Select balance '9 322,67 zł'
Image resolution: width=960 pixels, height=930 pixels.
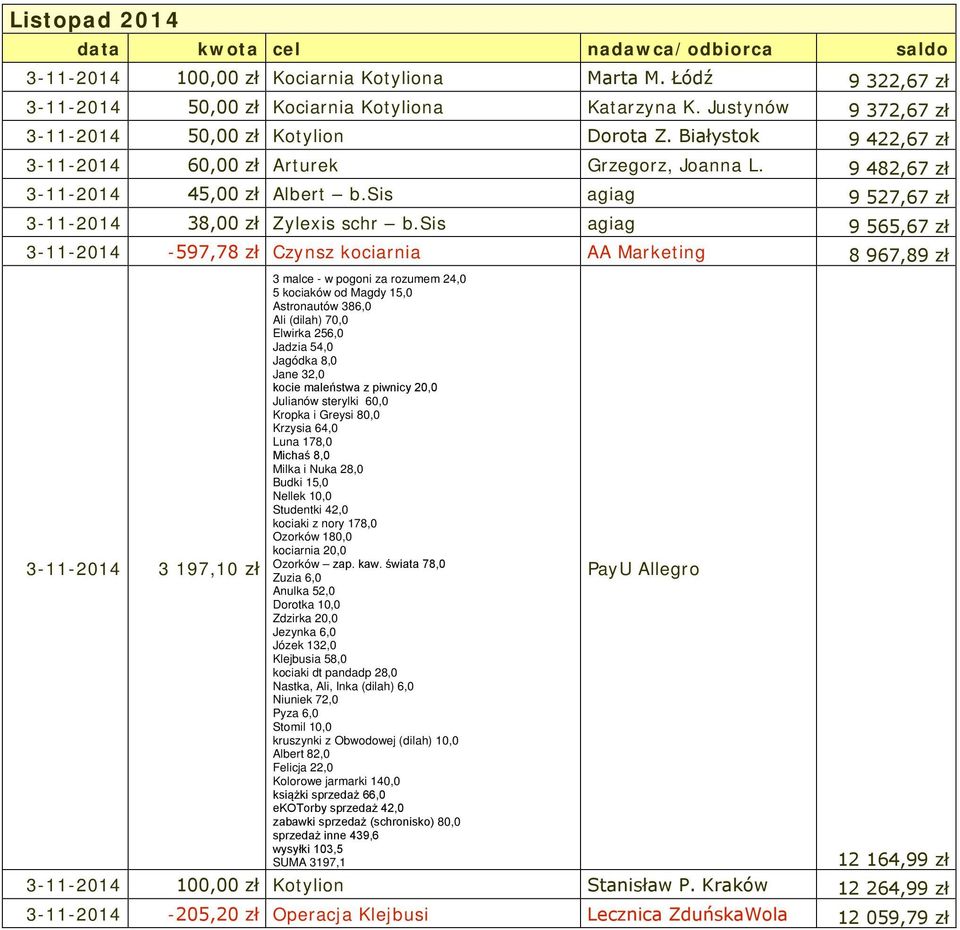(898, 81)
